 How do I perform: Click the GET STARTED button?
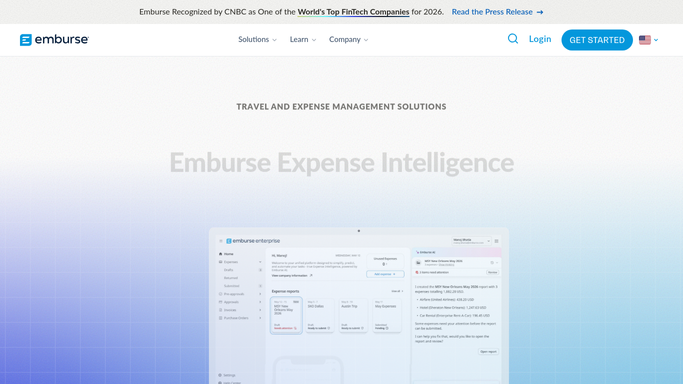coord(597,40)
